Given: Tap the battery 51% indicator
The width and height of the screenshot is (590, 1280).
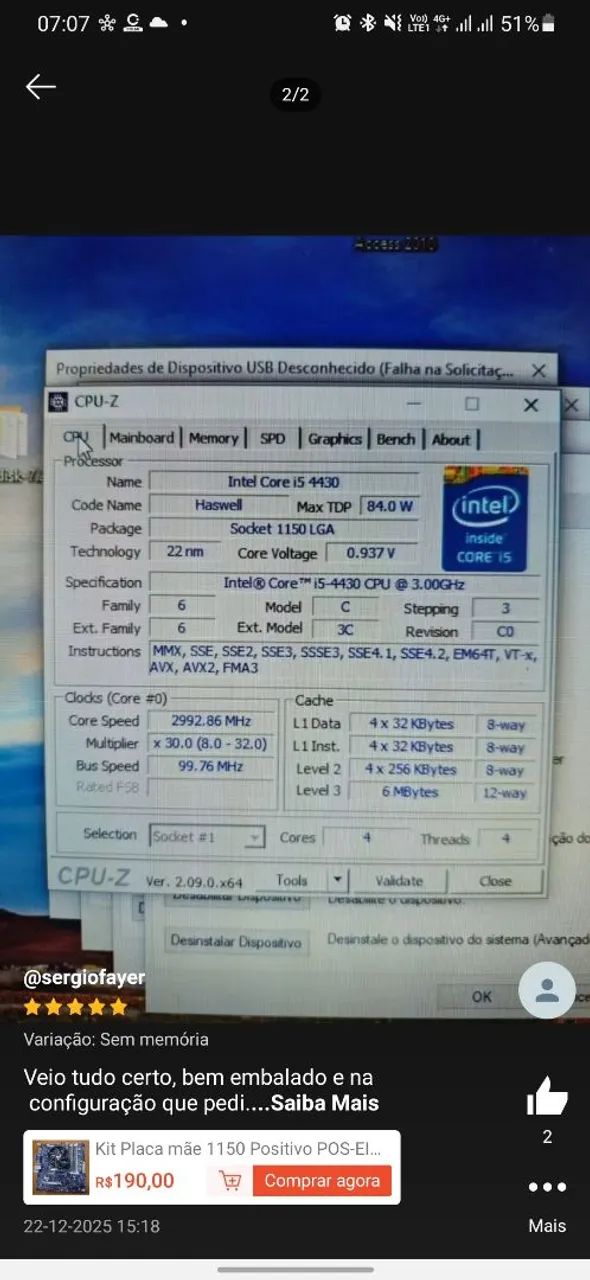Looking at the screenshot, I should tap(528, 23).
